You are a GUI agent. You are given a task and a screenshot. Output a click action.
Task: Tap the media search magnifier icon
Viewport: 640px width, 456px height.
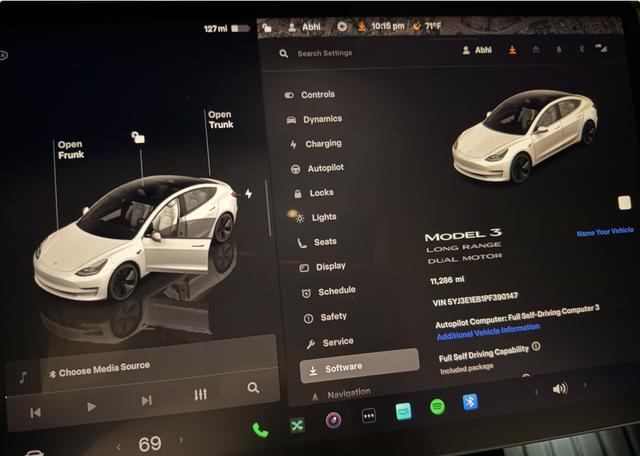(253, 387)
